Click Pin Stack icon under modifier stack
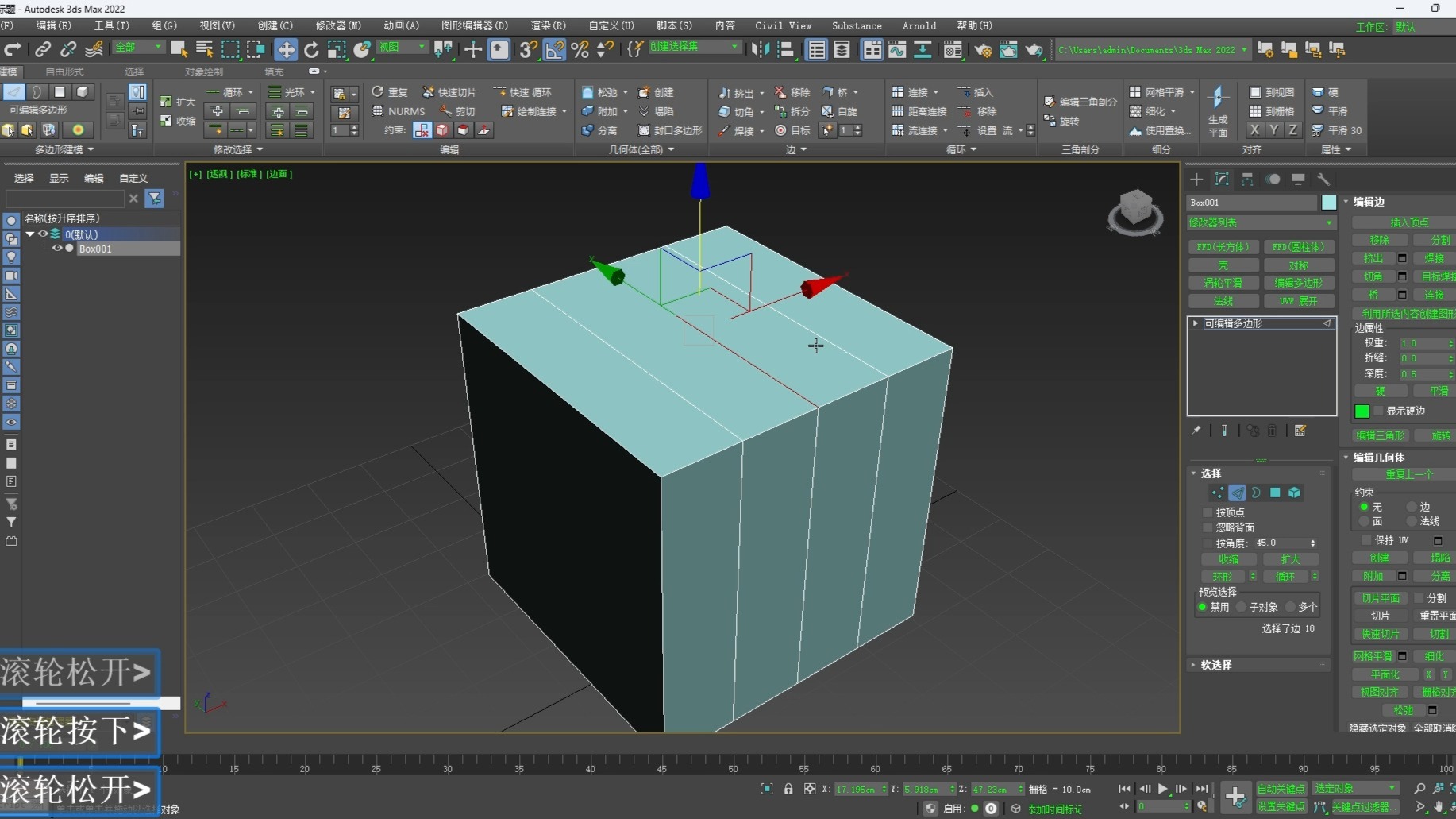 coord(1196,431)
